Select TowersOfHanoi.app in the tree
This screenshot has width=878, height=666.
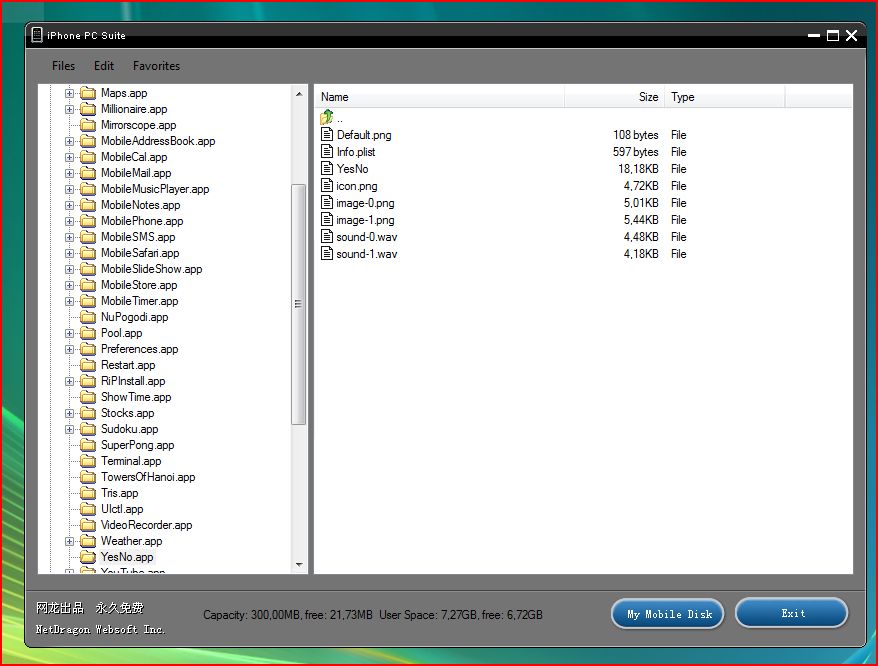click(x=148, y=477)
